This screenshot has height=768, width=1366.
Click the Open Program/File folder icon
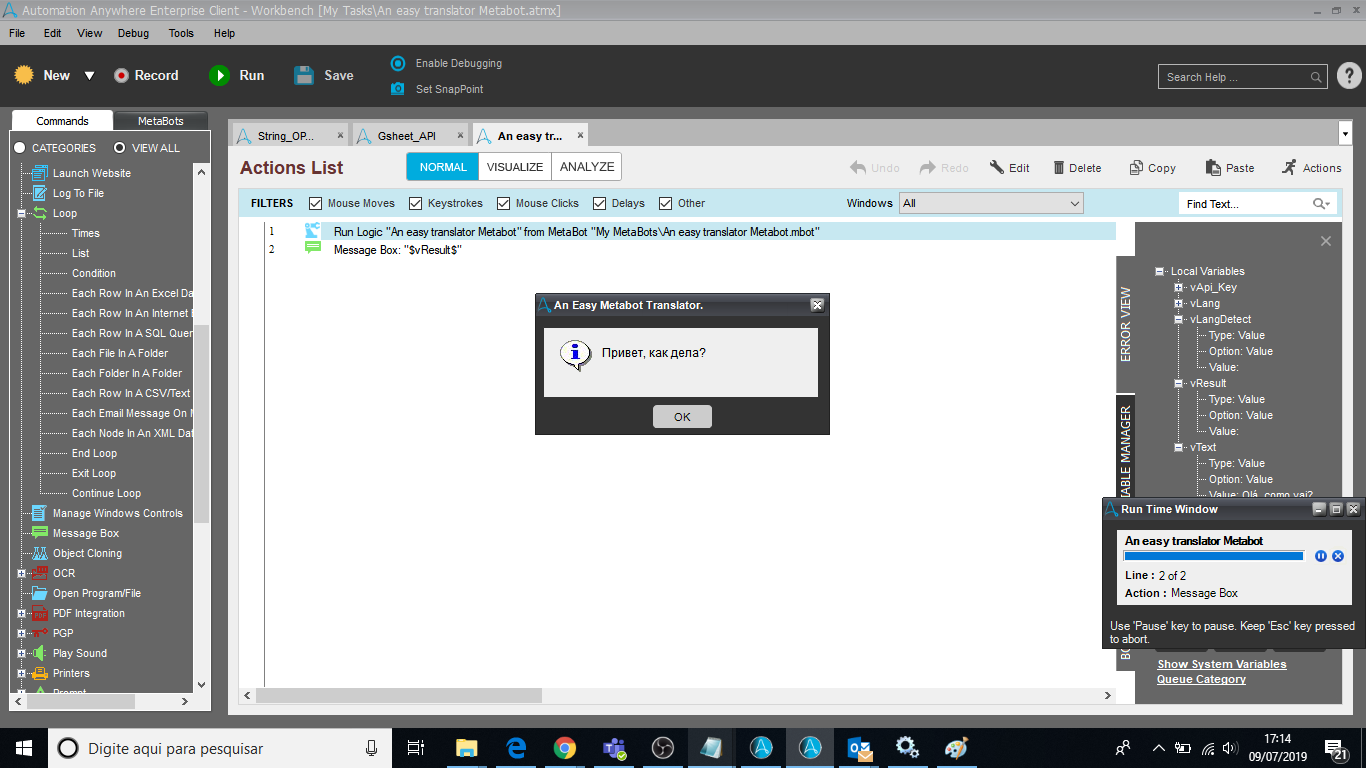click(40, 593)
